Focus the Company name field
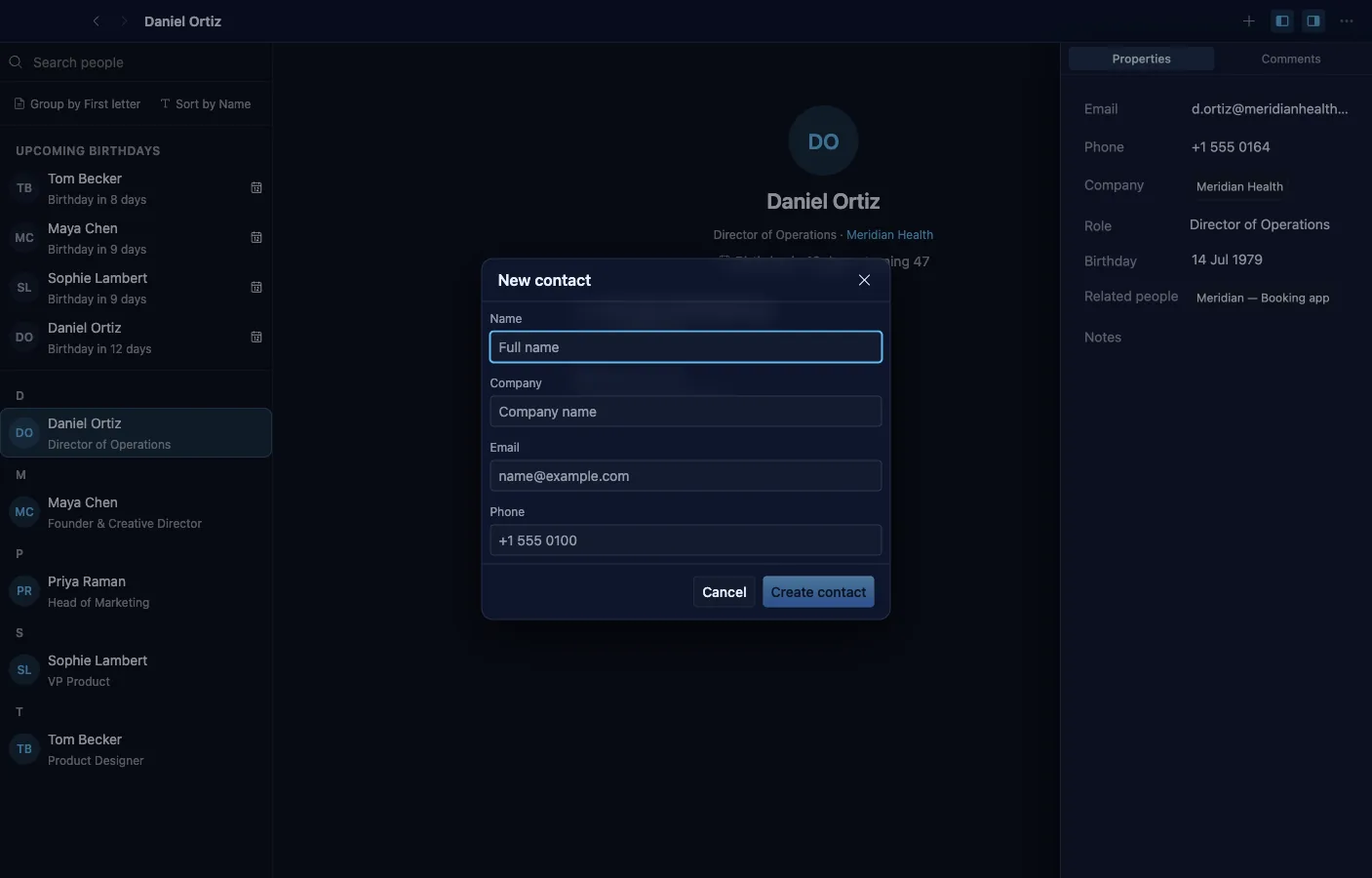The width and height of the screenshot is (1372, 878). click(686, 412)
